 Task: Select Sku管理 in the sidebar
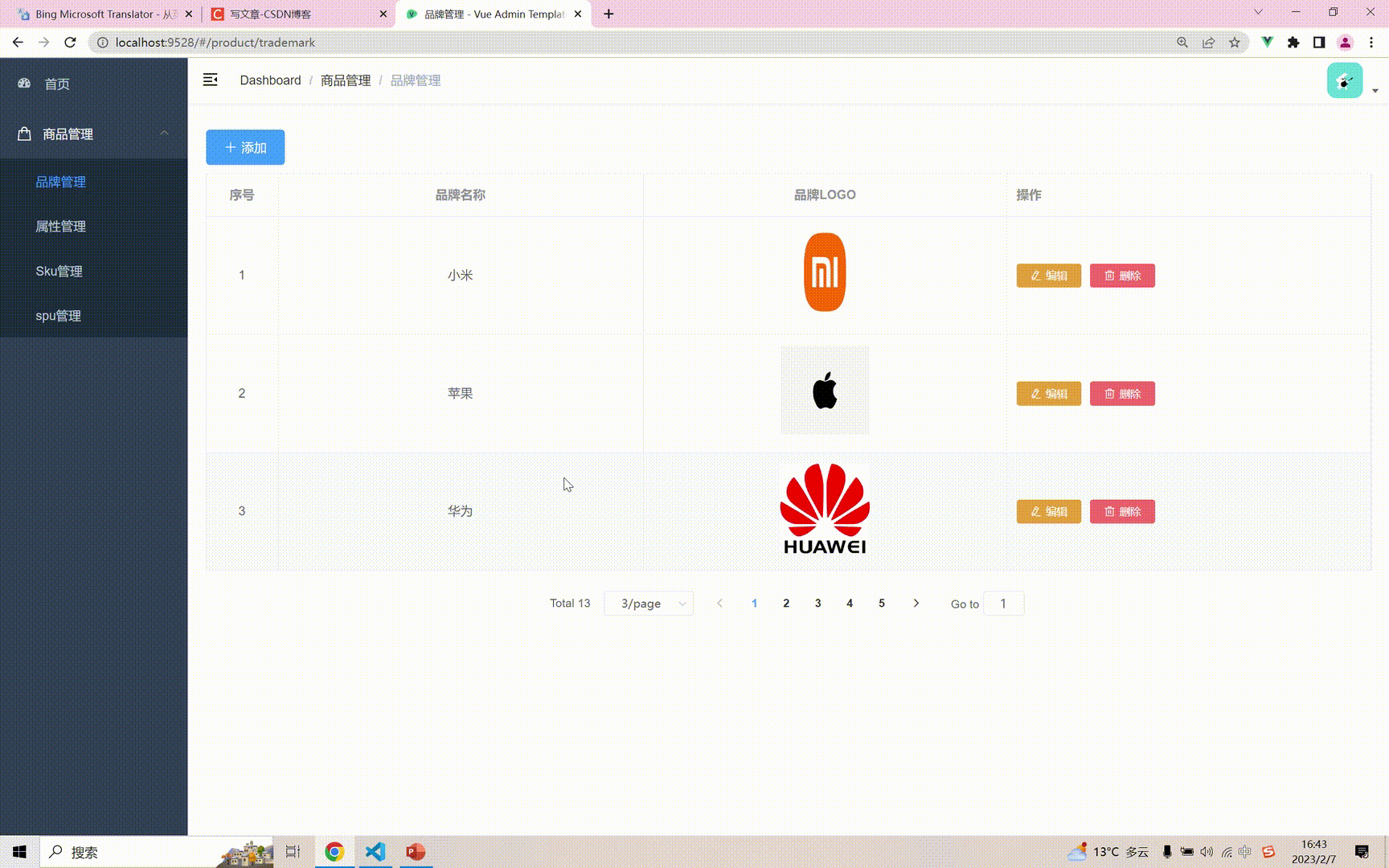[x=93, y=271]
